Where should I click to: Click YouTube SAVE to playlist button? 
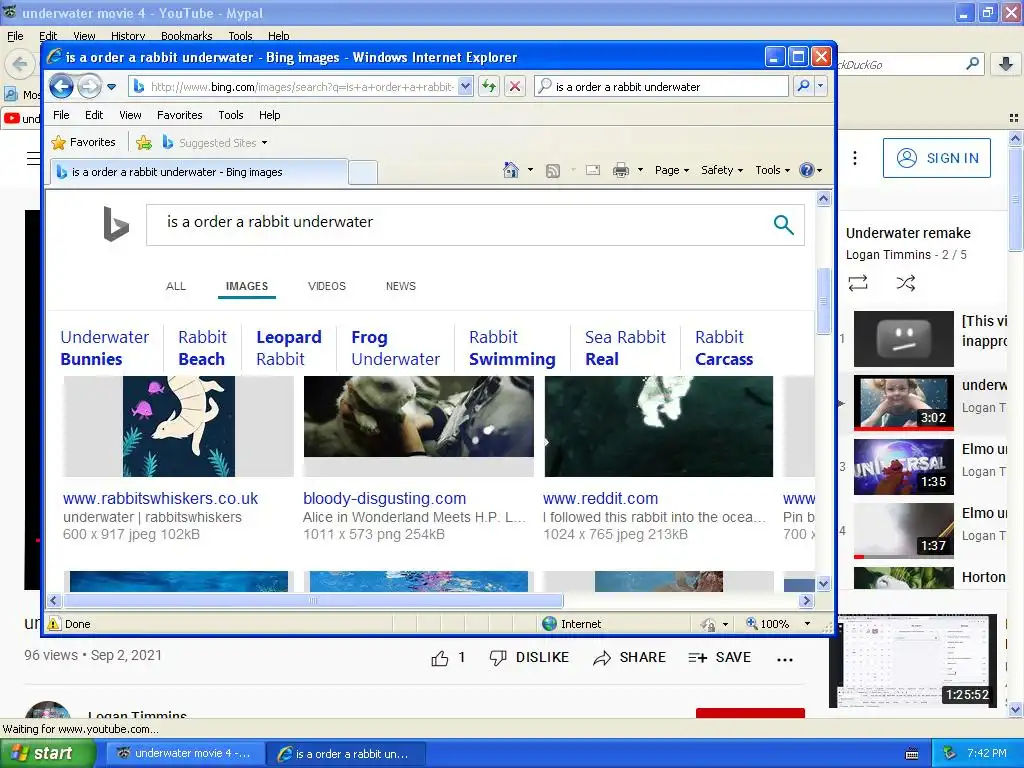(719, 658)
